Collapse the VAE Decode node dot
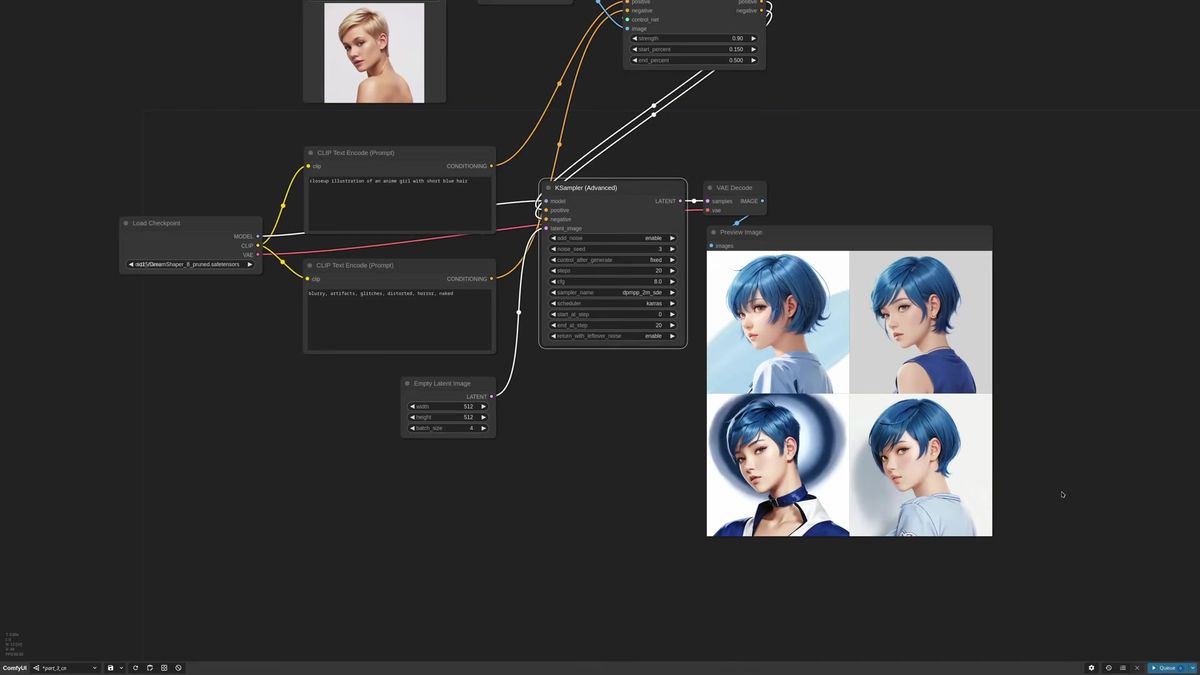The image size is (1200, 675). pyautogui.click(x=710, y=188)
